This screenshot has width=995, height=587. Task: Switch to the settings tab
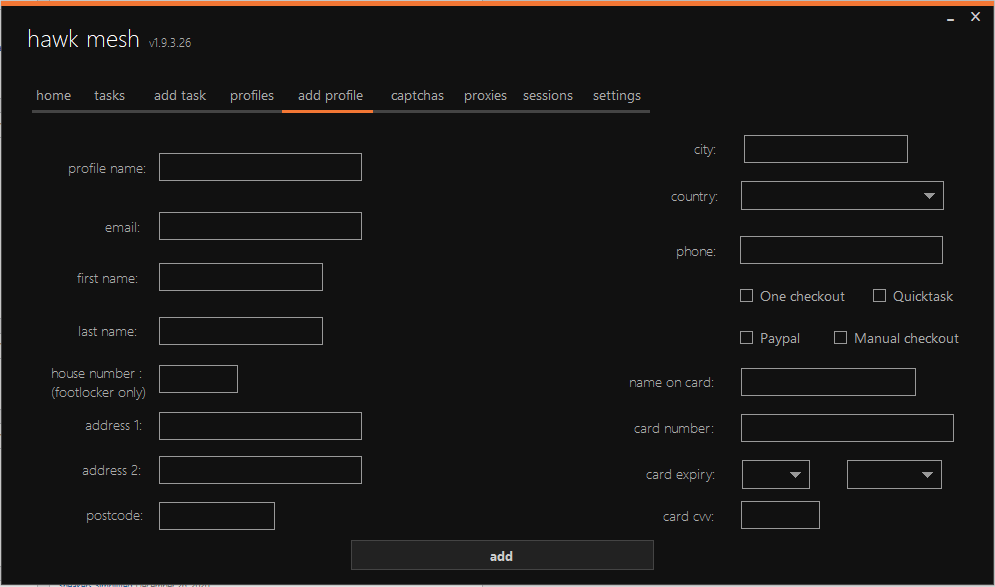pos(617,96)
